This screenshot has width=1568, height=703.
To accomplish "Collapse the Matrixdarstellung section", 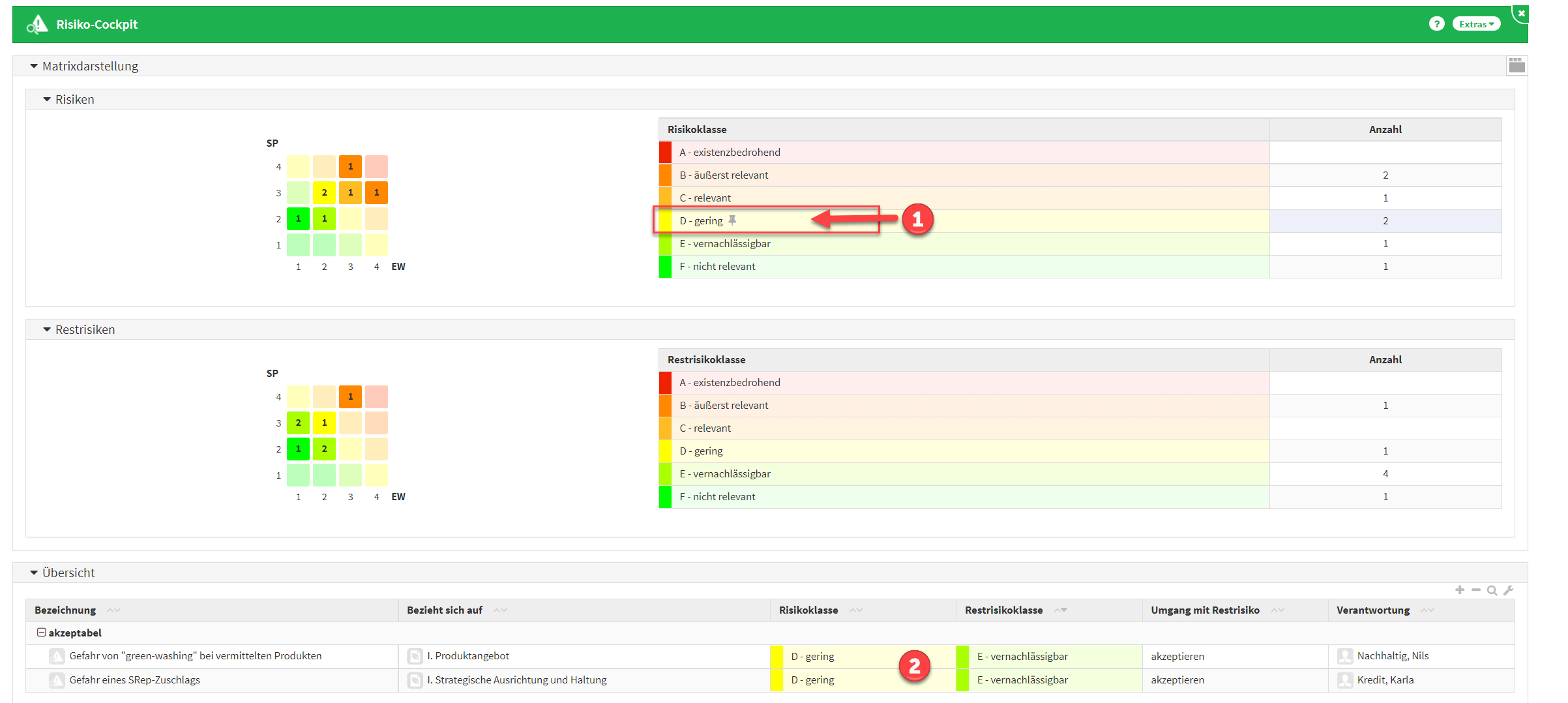I will pyautogui.click(x=34, y=66).
